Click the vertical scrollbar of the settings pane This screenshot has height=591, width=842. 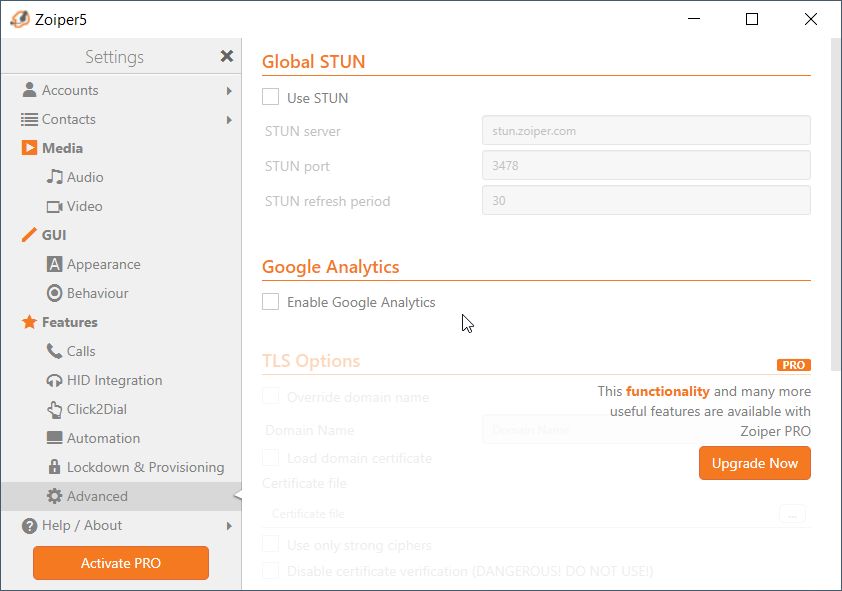click(835, 204)
